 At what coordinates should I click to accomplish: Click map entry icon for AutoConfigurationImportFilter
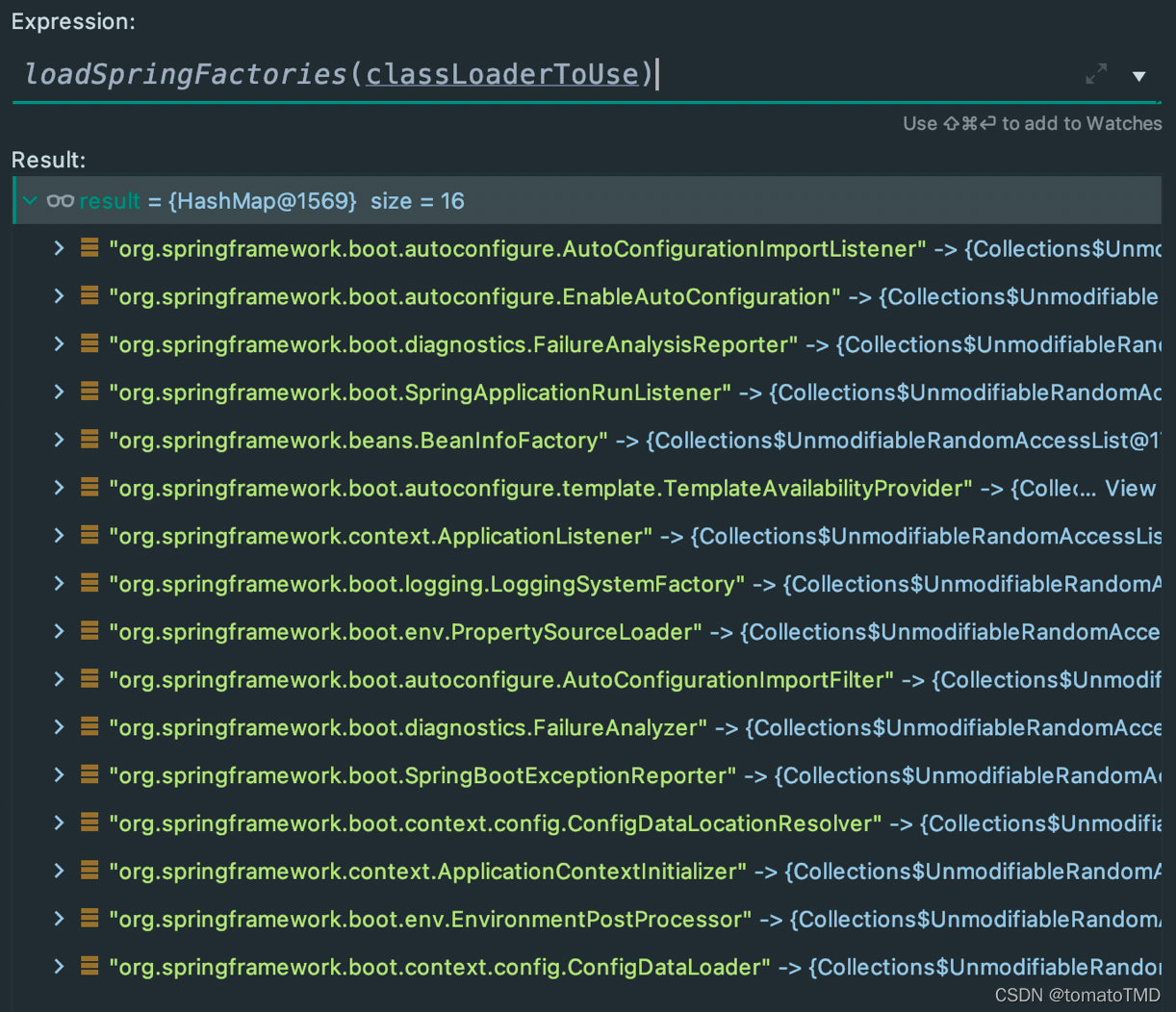coord(89,679)
